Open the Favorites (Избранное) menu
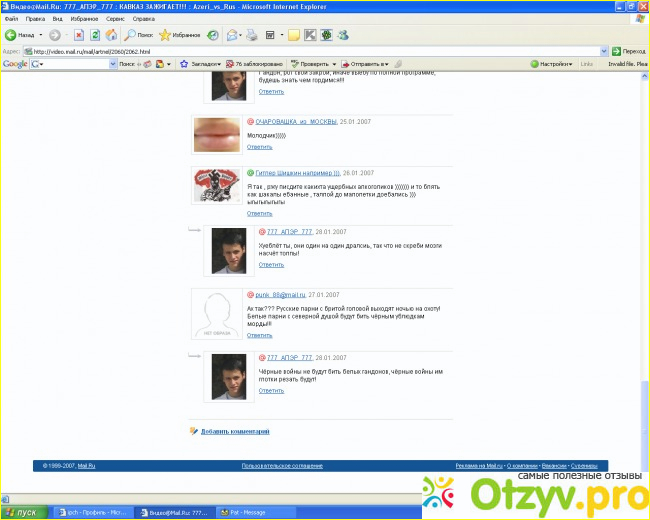650x520 pixels. tap(84, 18)
